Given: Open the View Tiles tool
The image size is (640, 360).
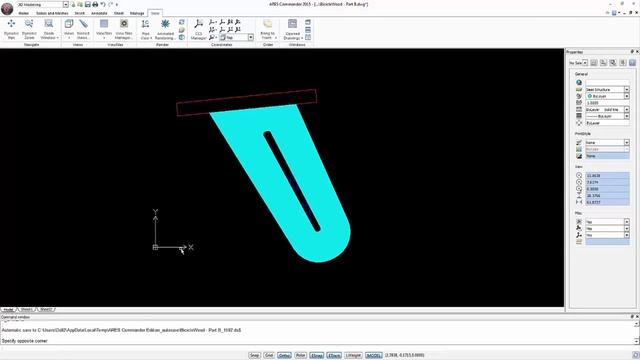Looking at the screenshot, I should click(104, 29).
